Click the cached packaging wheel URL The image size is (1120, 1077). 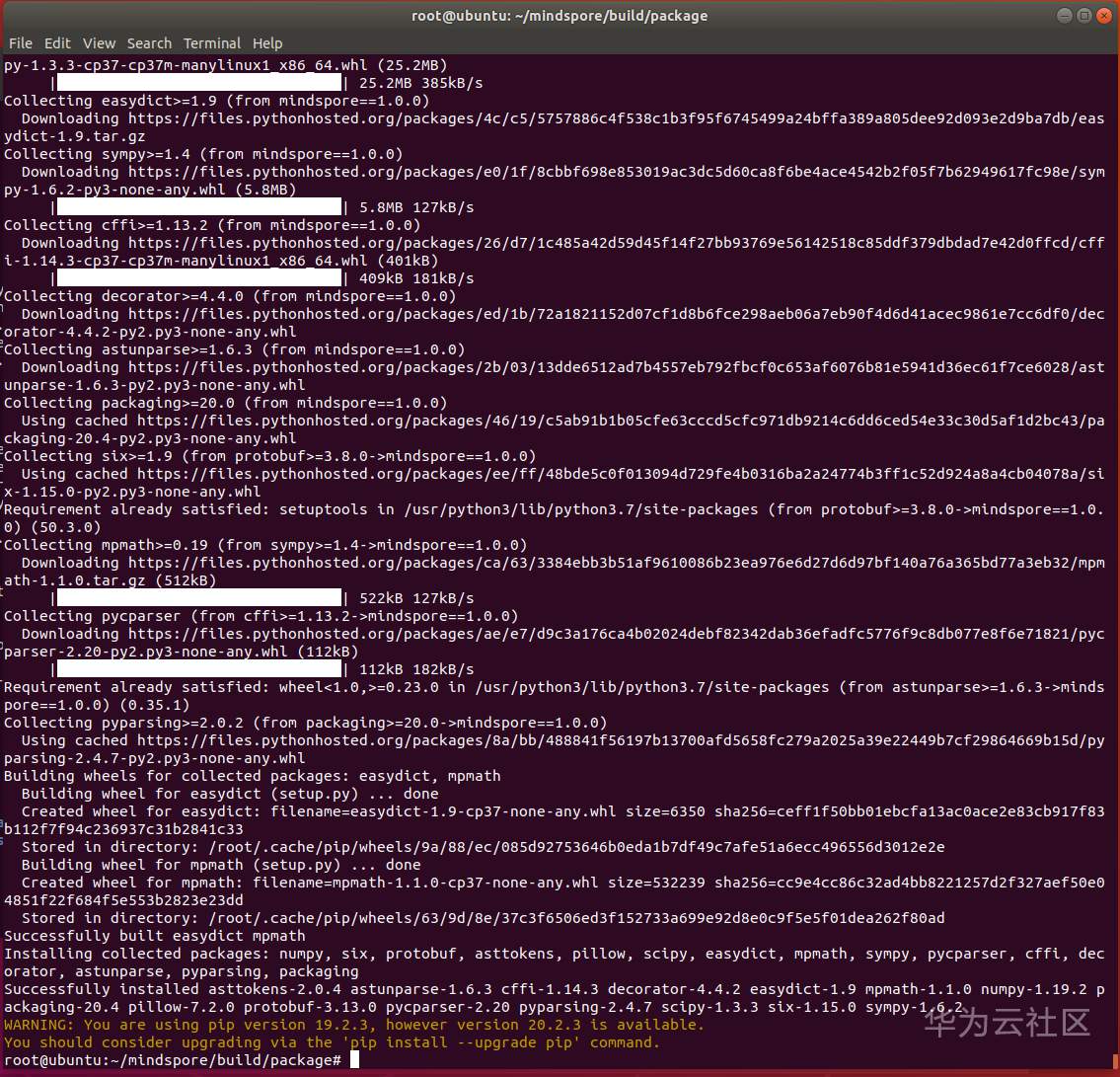[x=554, y=429]
